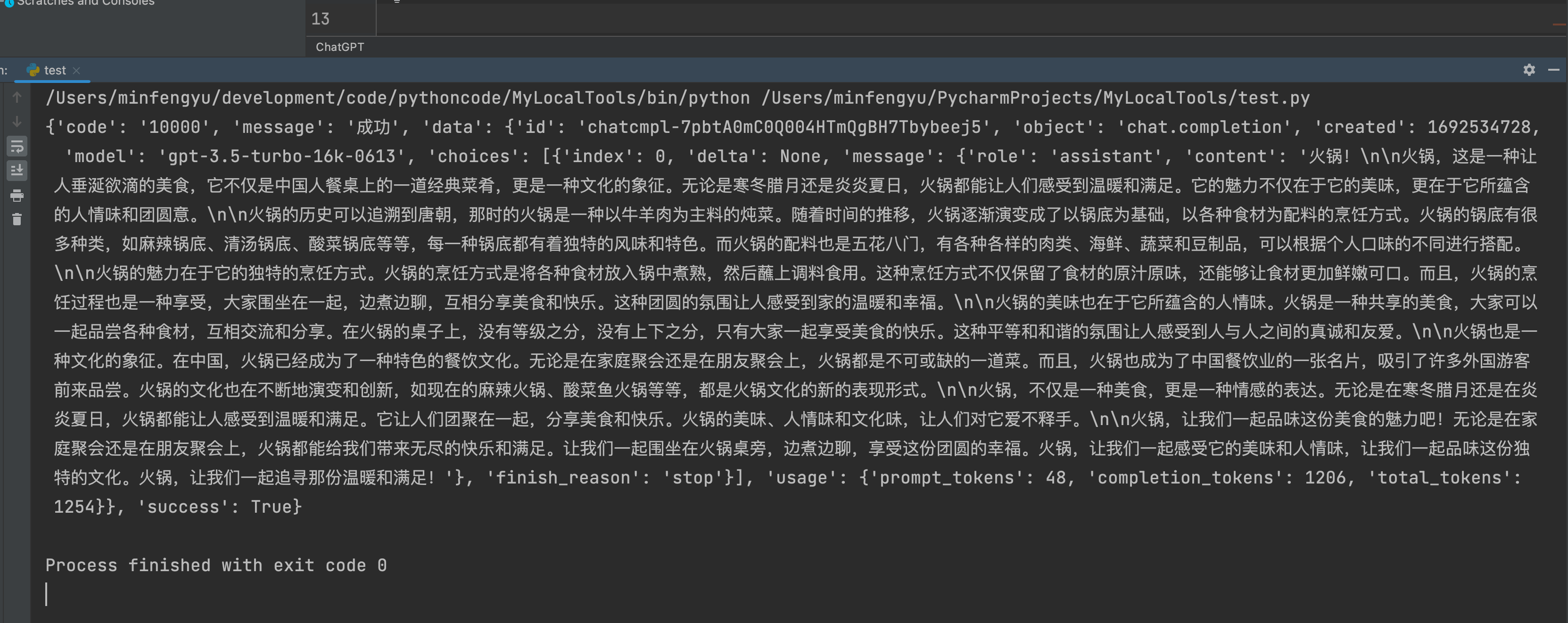Screen dimensions: 1568x623
Task: Clear all console output with trash icon
Action: [x=17, y=219]
